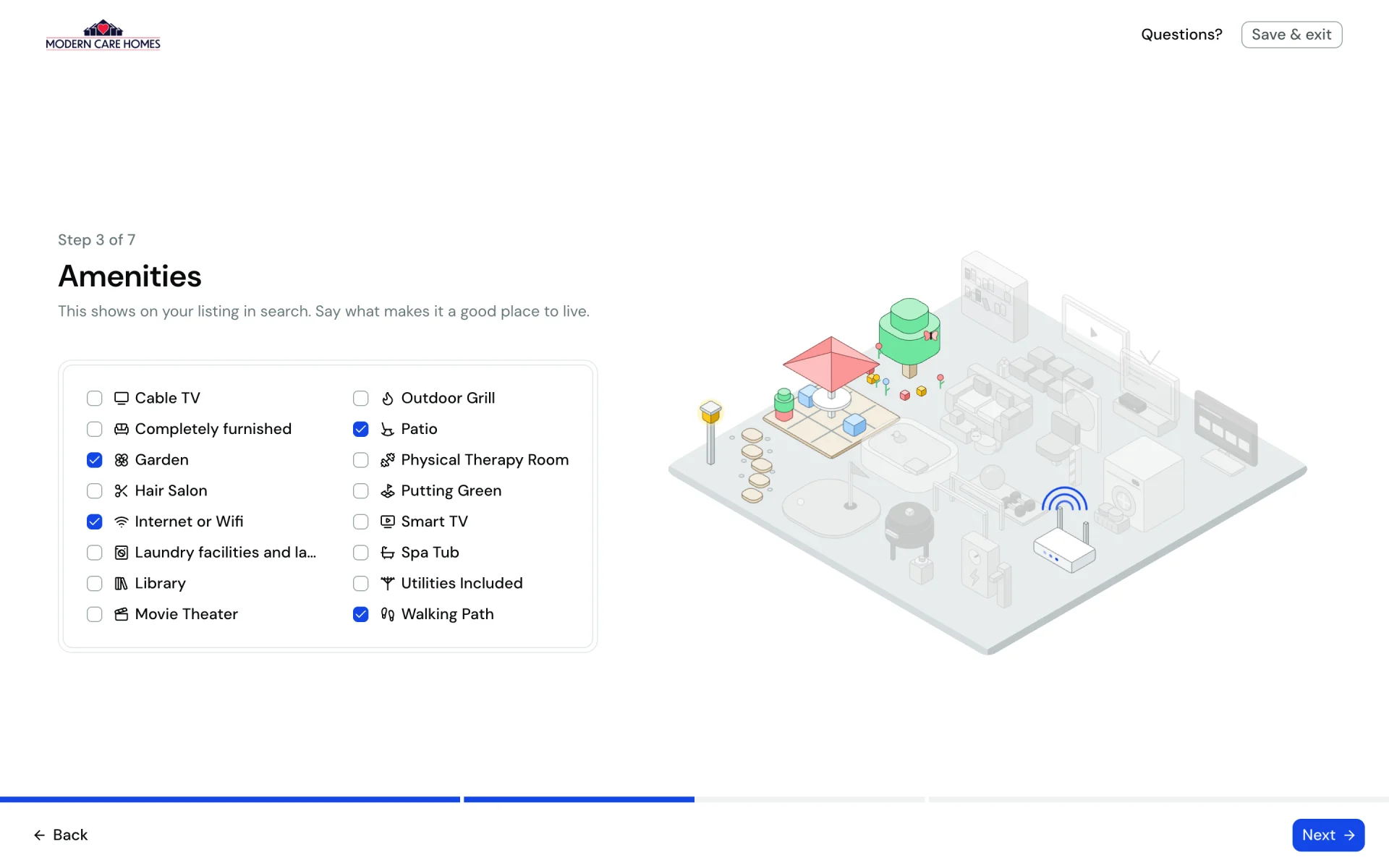
Task: Go Back to the previous step
Action: pyautogui.click(x=61, y=835)
